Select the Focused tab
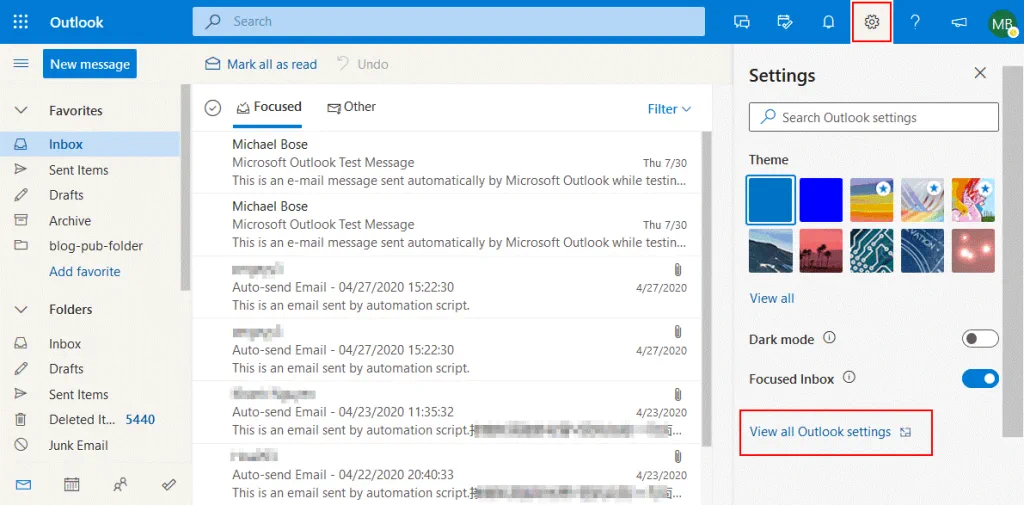The image size is (1024, 505). 268,107
